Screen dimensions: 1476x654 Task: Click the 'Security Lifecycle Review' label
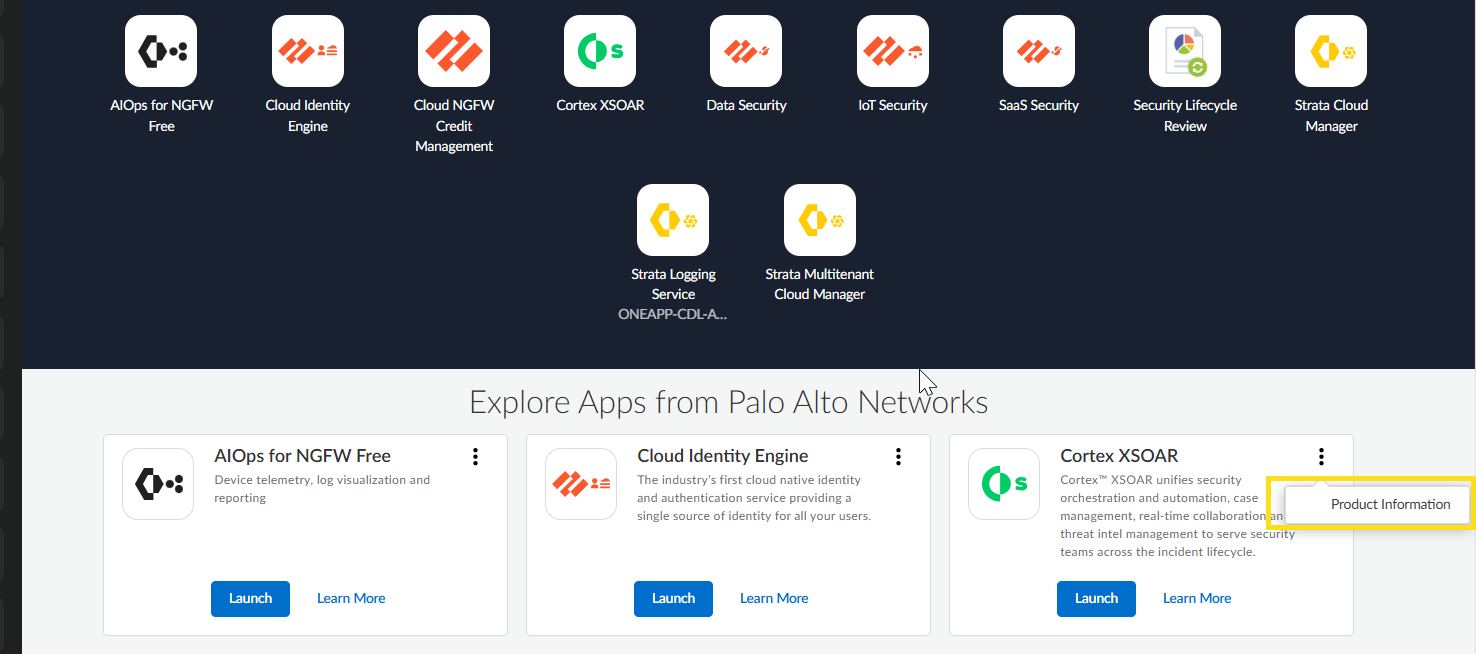(1185, 116)
